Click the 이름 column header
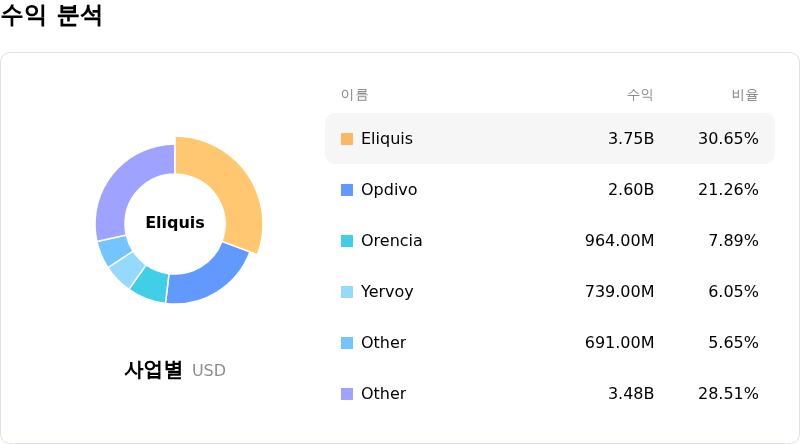 point(354,95)
